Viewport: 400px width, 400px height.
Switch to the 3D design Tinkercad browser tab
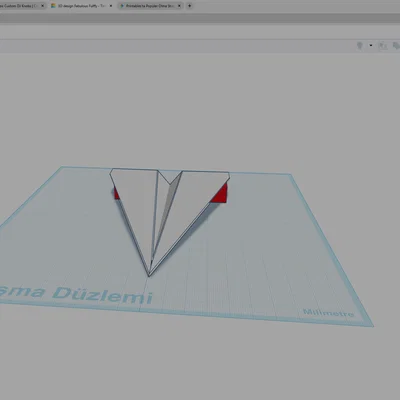(82, 6)
